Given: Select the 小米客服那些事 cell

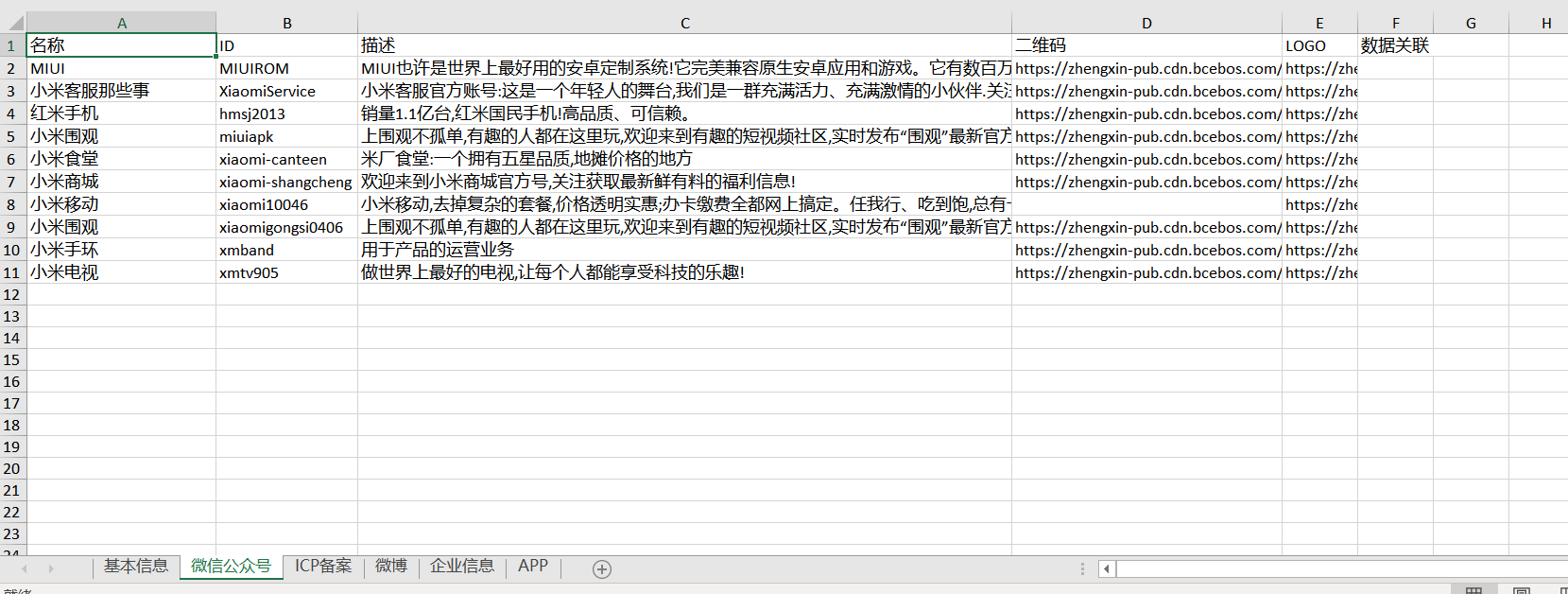Looking at the screenshot, I should point(122,91).
